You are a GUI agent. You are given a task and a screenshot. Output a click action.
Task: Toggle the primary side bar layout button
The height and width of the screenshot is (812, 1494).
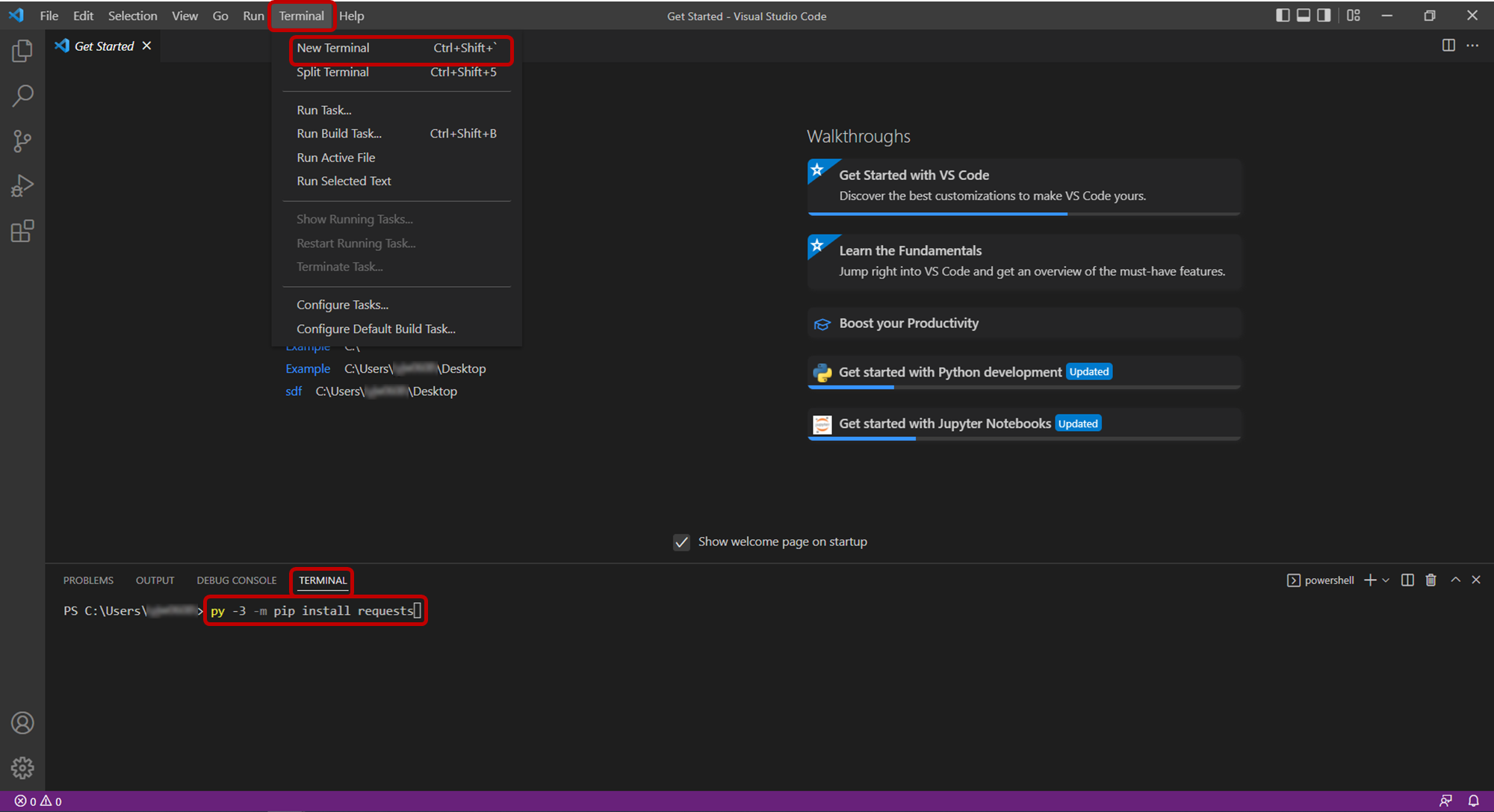click(1283, 16)
